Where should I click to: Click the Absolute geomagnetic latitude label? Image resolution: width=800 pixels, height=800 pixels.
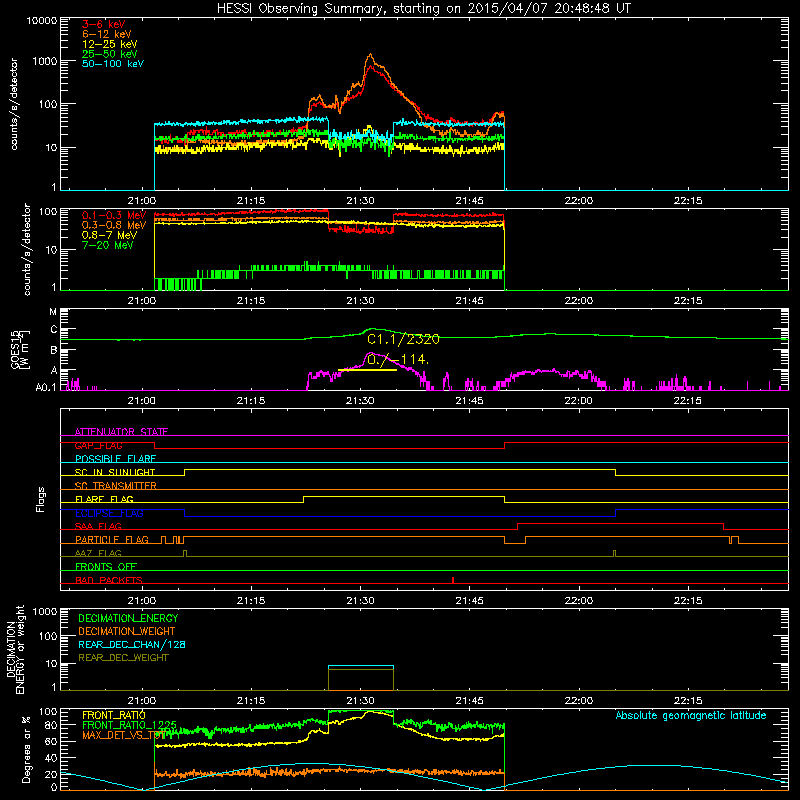pyautogui.click(x=691, y=716)
